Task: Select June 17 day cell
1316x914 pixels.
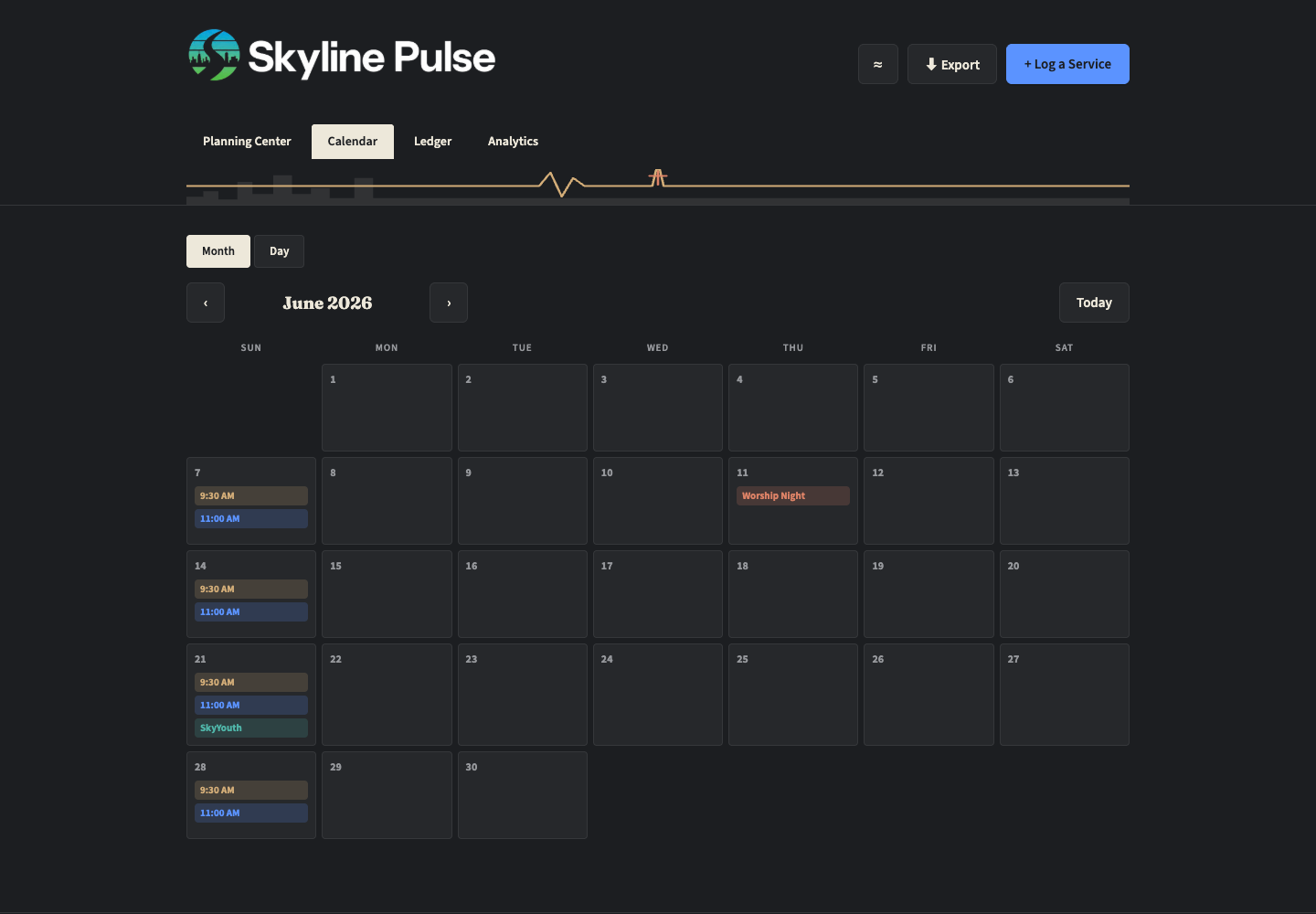Action: click(658, 594)
